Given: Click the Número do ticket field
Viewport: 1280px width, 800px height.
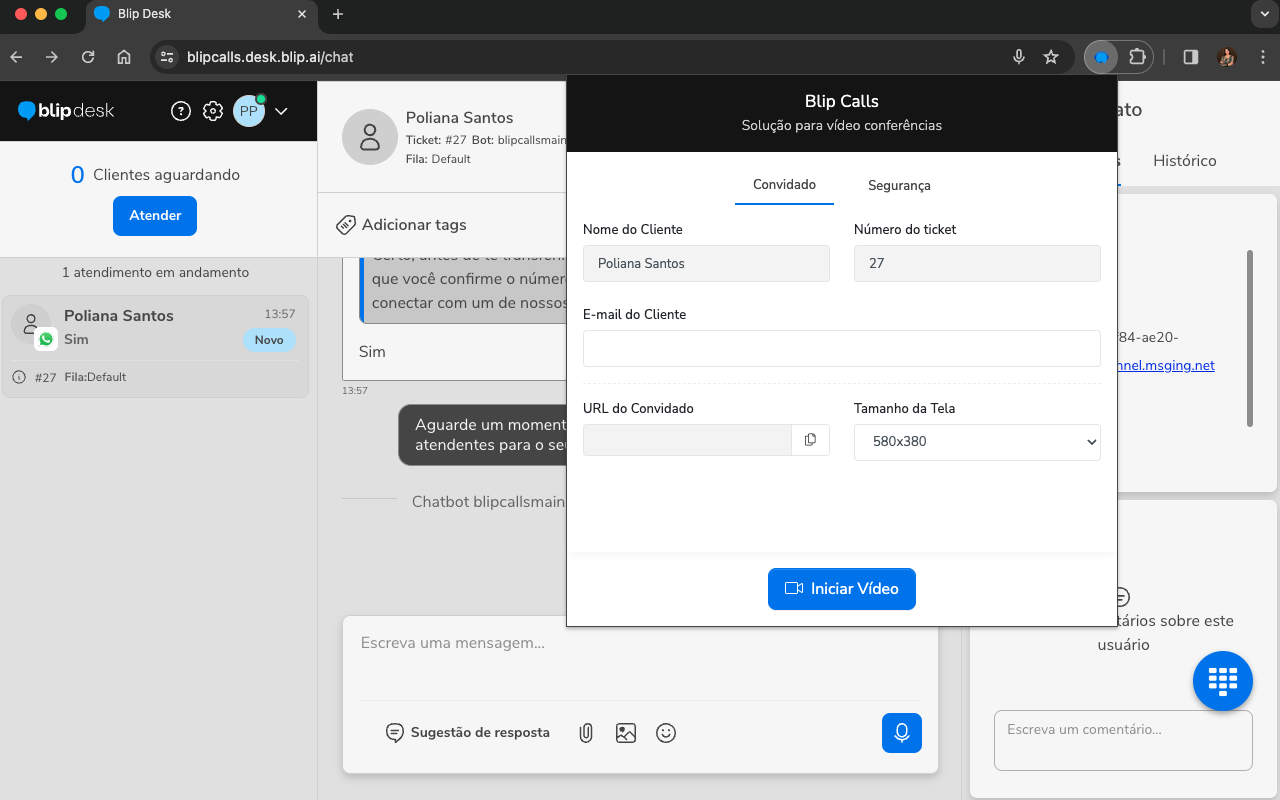Looking at the screenshot, I should tap(977, 264).
